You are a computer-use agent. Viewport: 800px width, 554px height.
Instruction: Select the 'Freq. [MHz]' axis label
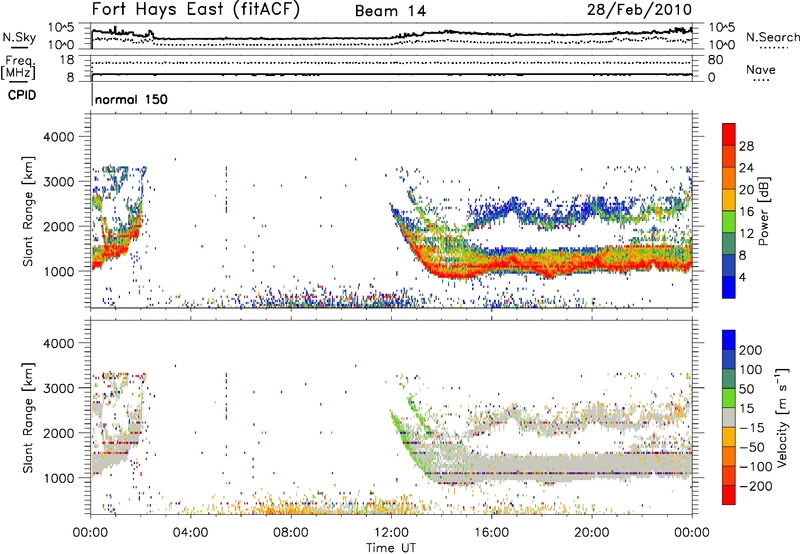coord(18,67)
